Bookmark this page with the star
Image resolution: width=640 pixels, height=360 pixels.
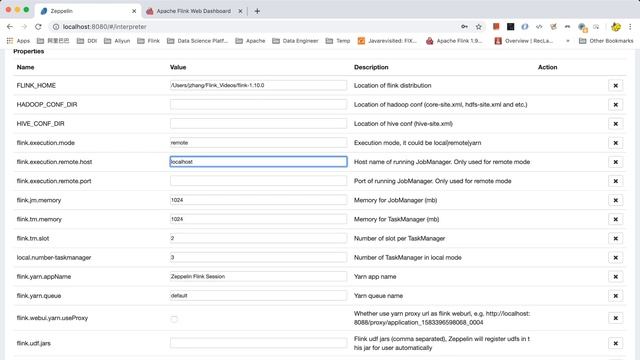tap(478, 27)
